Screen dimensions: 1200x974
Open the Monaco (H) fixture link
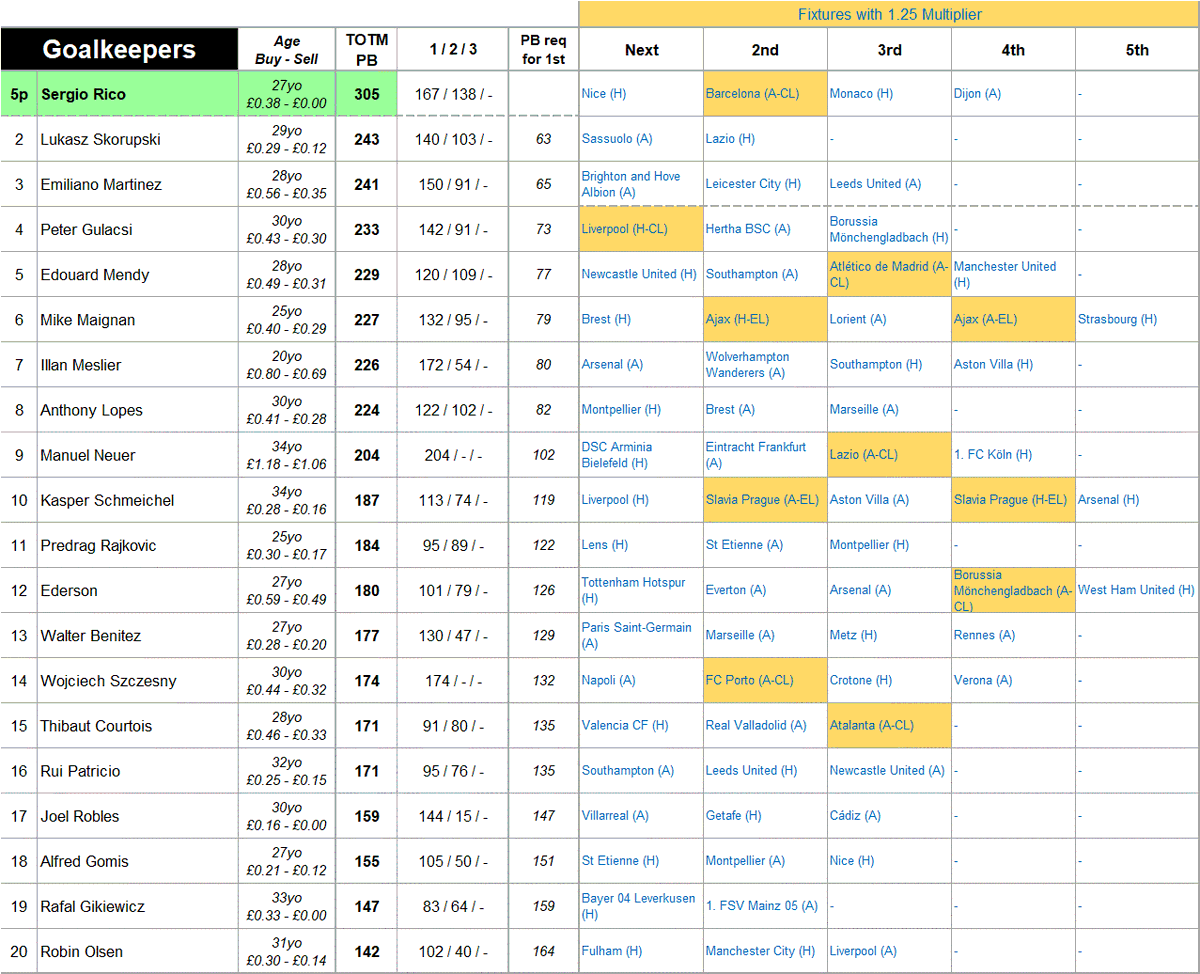[x=861, y=94]
